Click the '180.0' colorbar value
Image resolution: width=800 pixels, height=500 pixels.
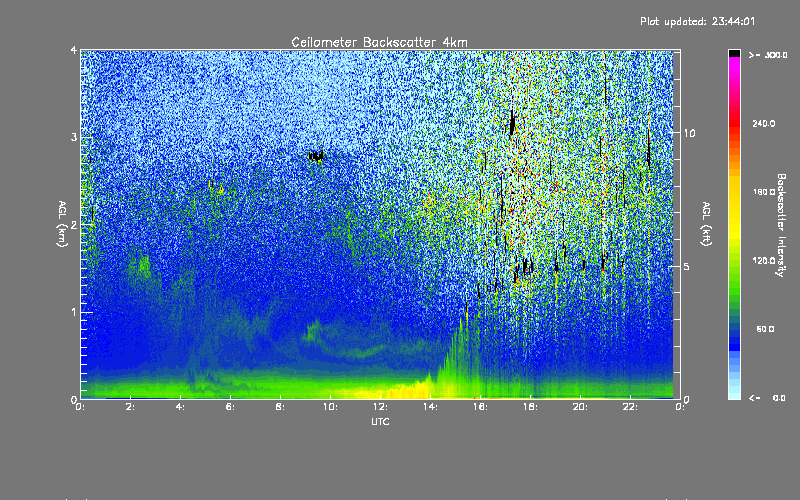tap(764, 192)
